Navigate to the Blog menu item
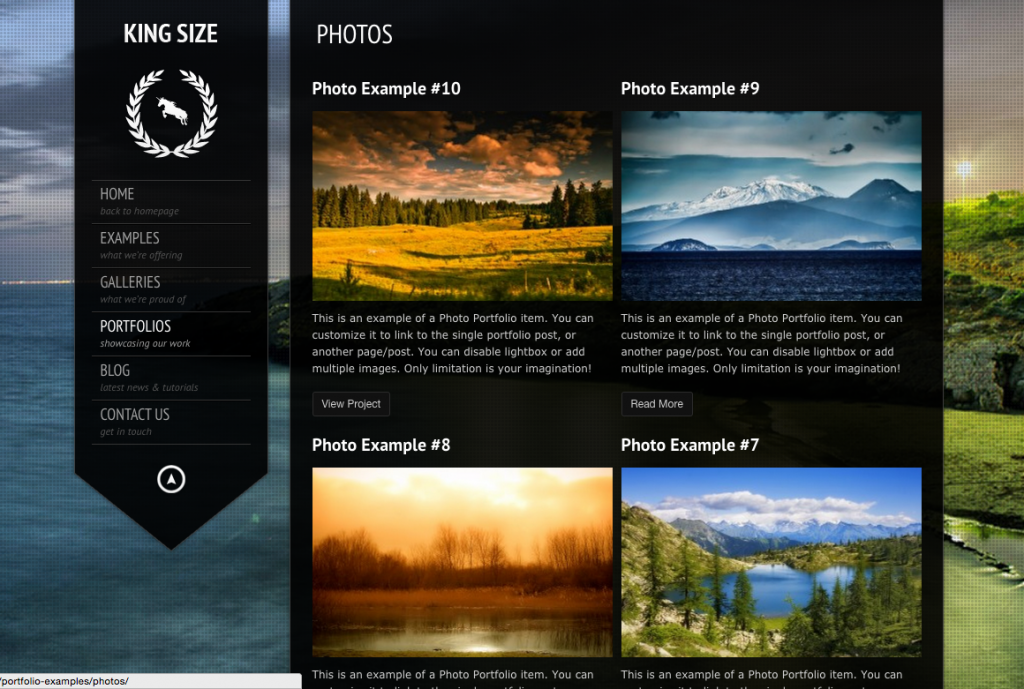The image size is (1024, 689). pos(115,370)
